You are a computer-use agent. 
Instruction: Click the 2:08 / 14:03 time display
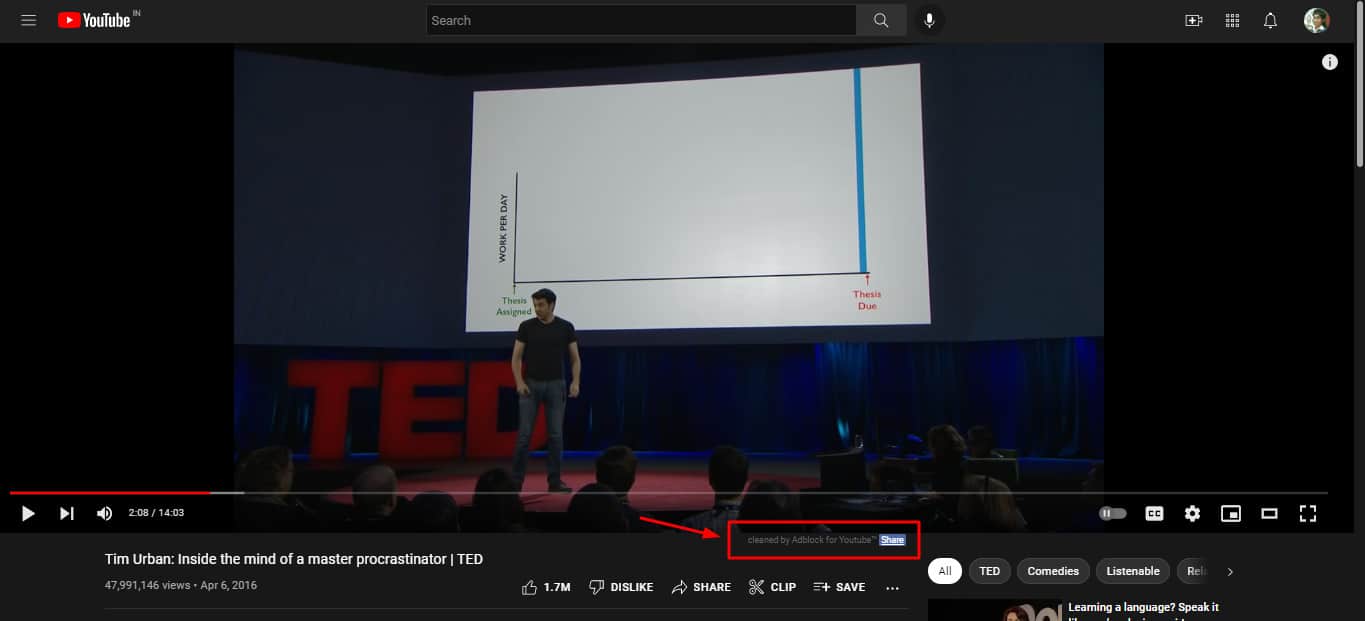(x=156, y=513)
